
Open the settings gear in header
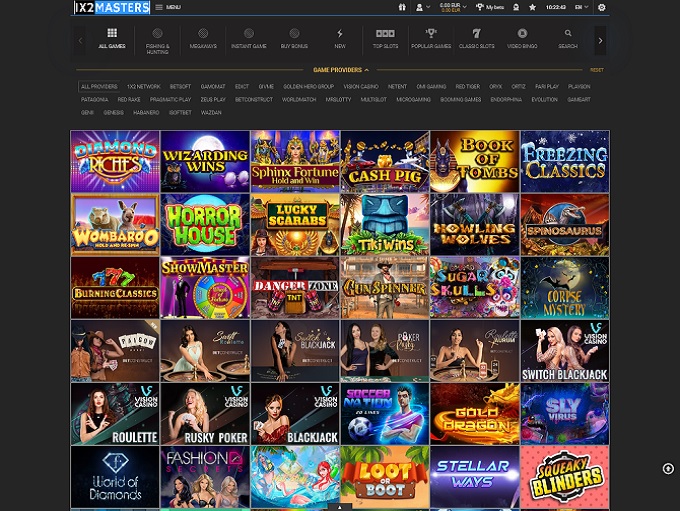[x=602, y=7]
